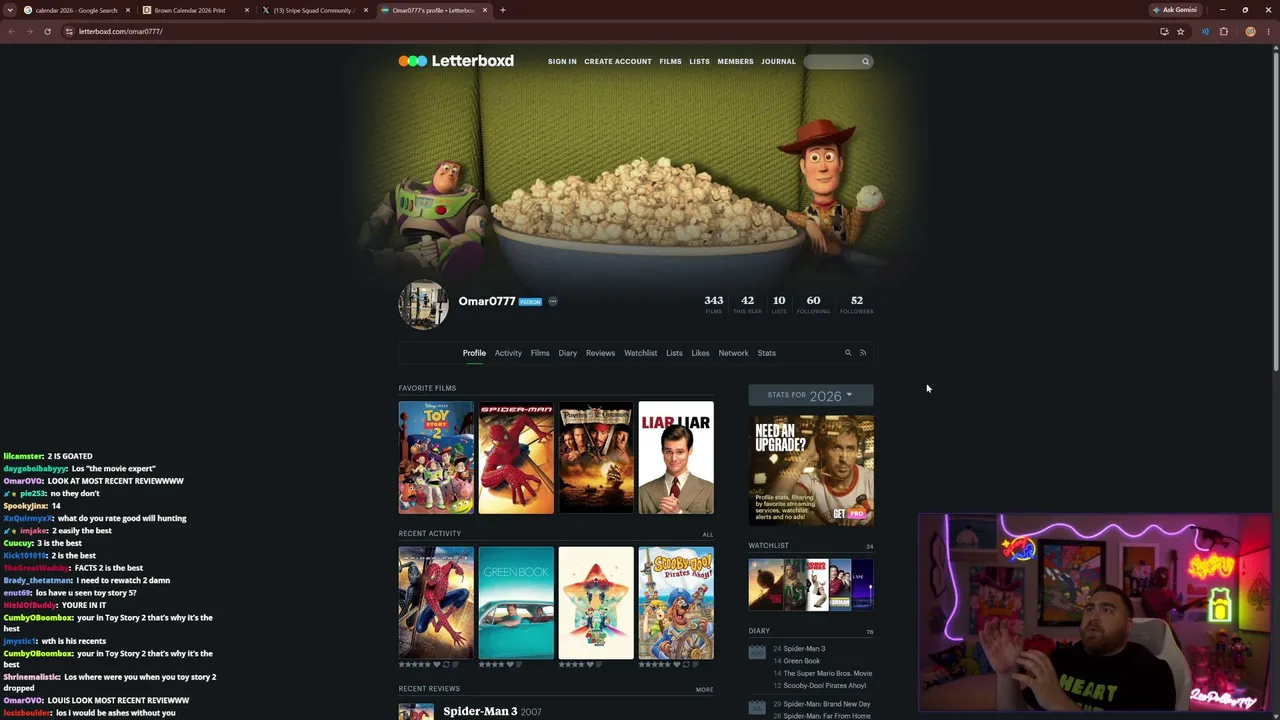Image resolution: width=1280 pixels, height=720 pixels.
Task: Click SIGN IN in the header
Action: click(x=562, y=62)
